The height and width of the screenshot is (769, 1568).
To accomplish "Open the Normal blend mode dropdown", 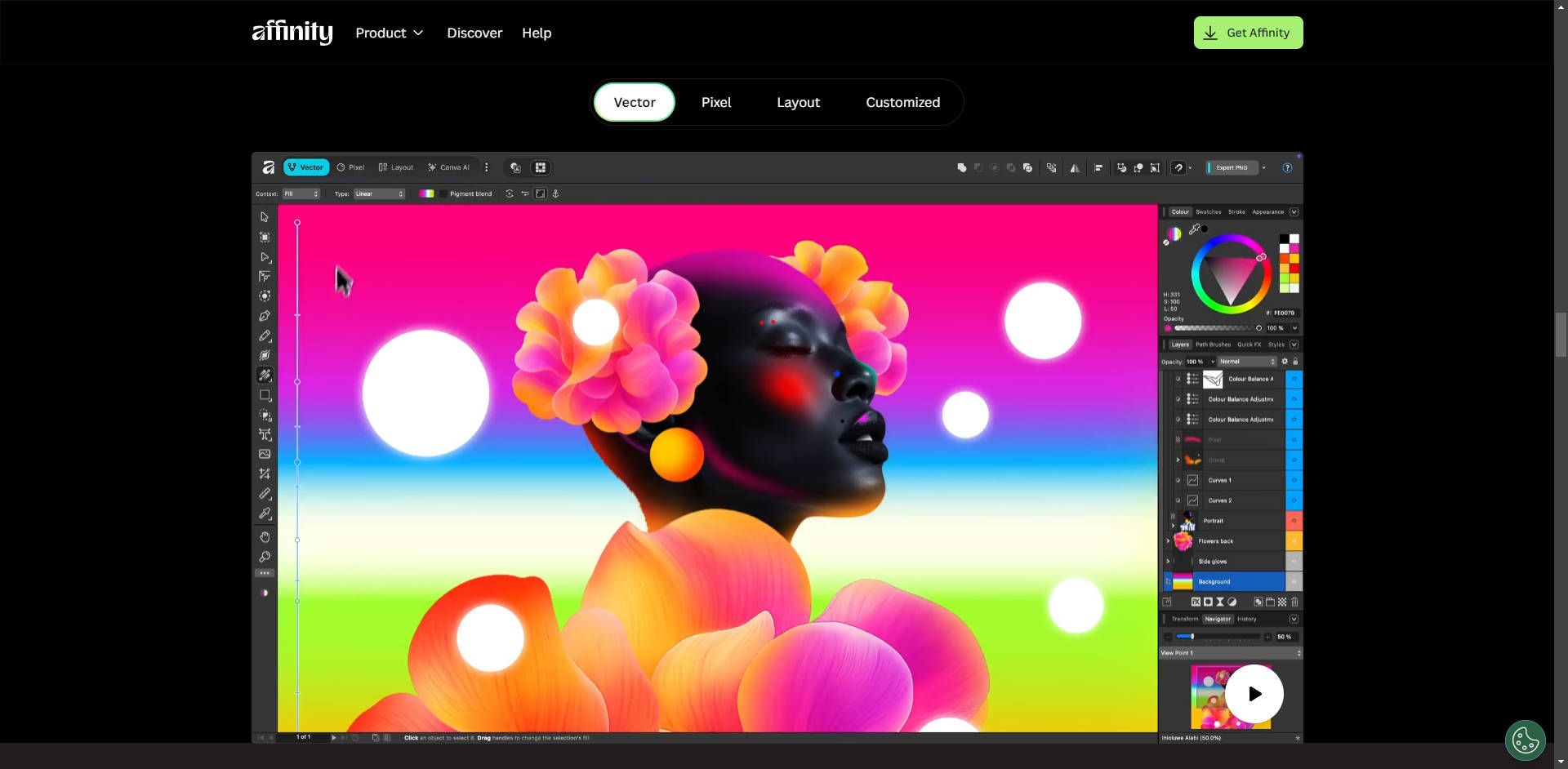I will (1245, 362).
